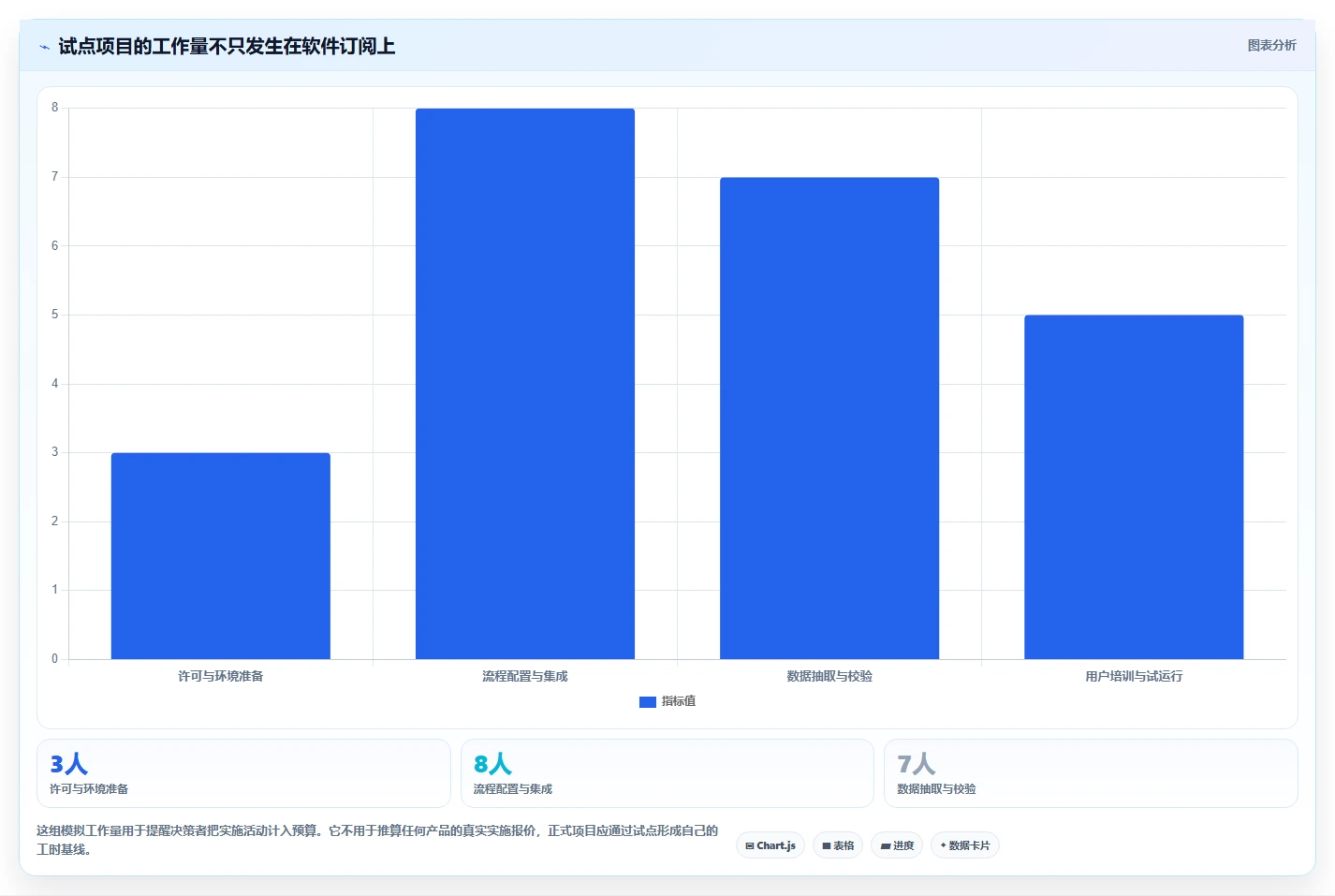
Task: Open the 8人 流程配置与集成 data card
Action: 667,773
